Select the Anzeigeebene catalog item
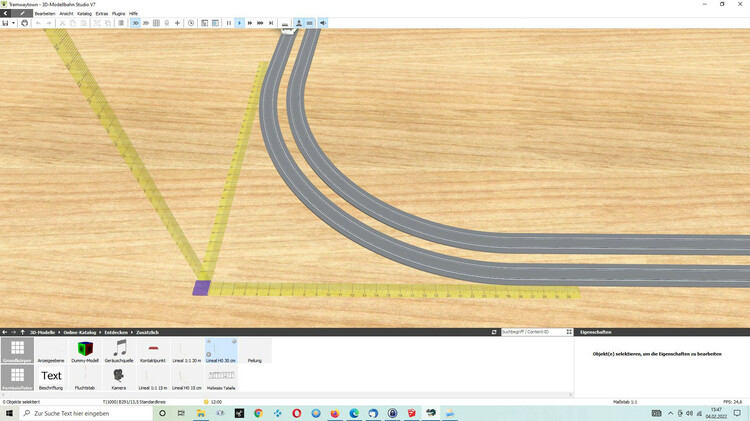This screenshot has width=750, height=421. 51,351
